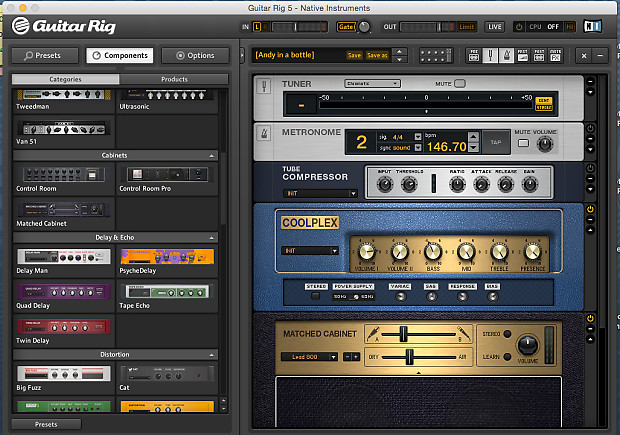Switch to the Products tab
The height and width of the screenshot is (435, 620).
(174, 79)
